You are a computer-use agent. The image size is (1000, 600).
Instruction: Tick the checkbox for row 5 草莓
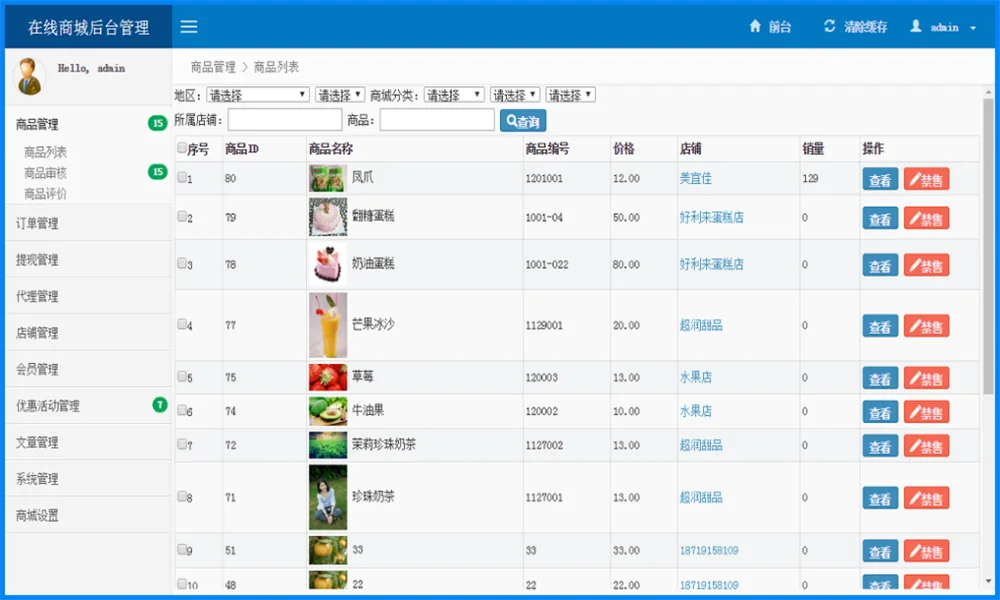pyautogui.click(x=182, y=377)
